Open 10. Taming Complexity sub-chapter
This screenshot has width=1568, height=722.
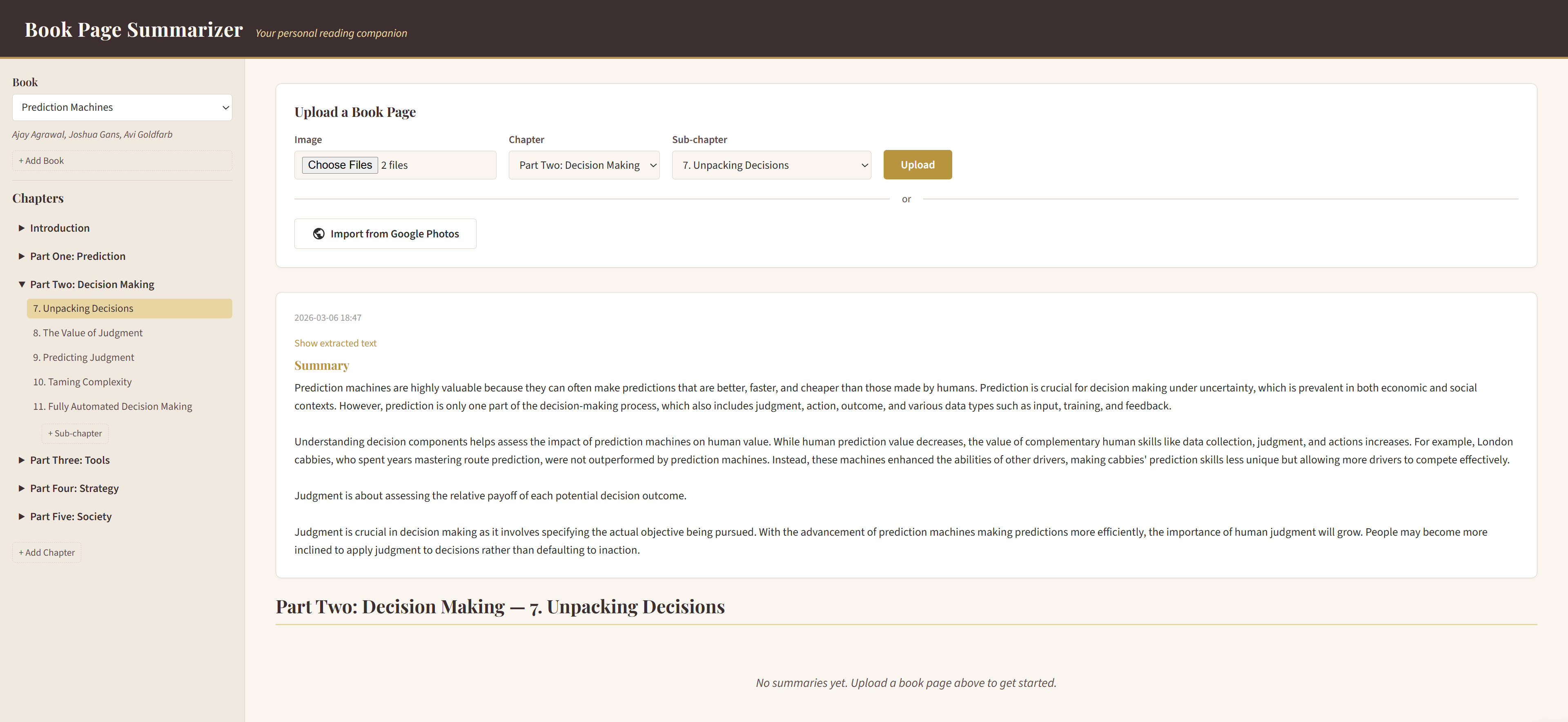[x=82, y=382]
